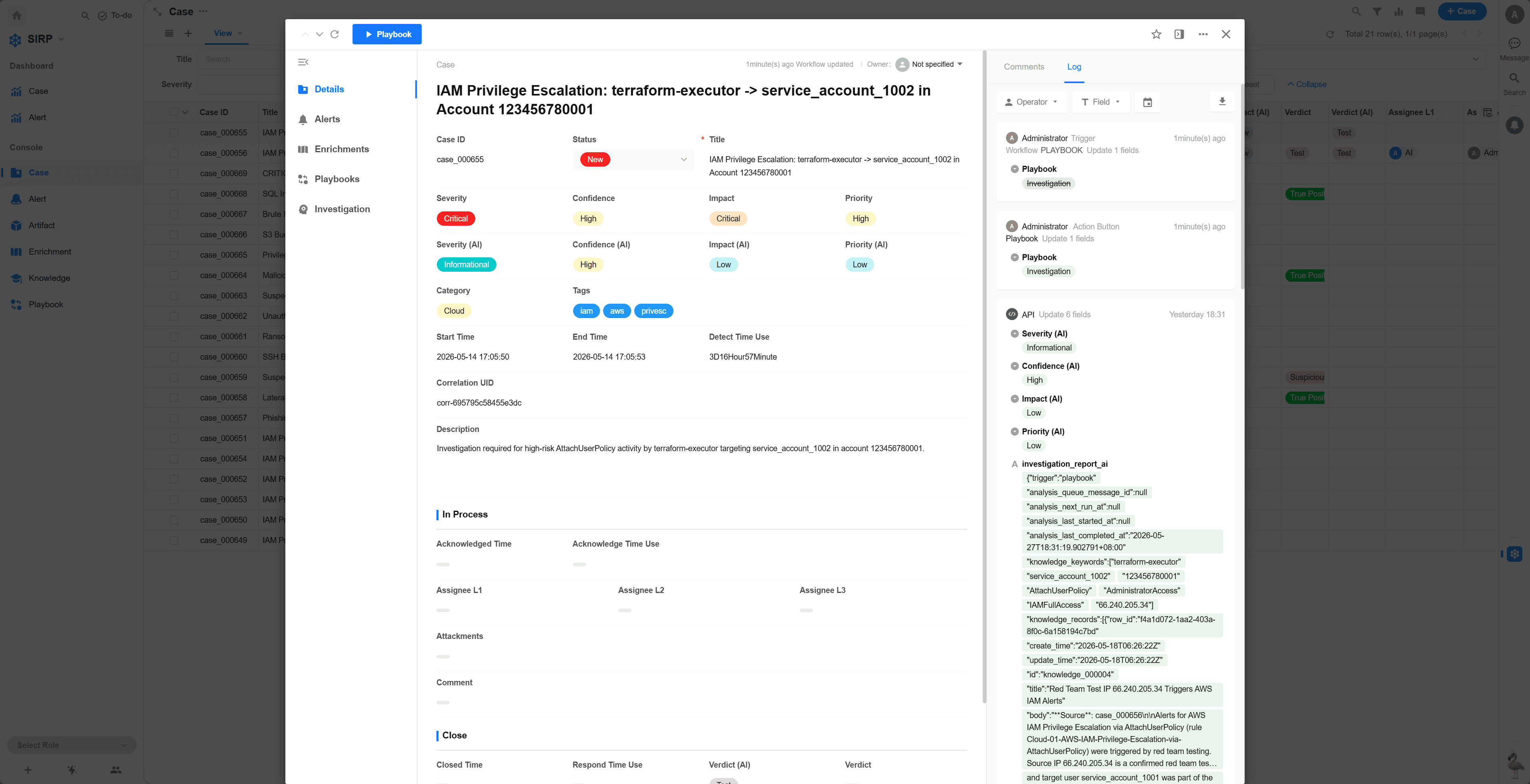Open the users icon at sidebar bottom

click(x=116, y=770)
